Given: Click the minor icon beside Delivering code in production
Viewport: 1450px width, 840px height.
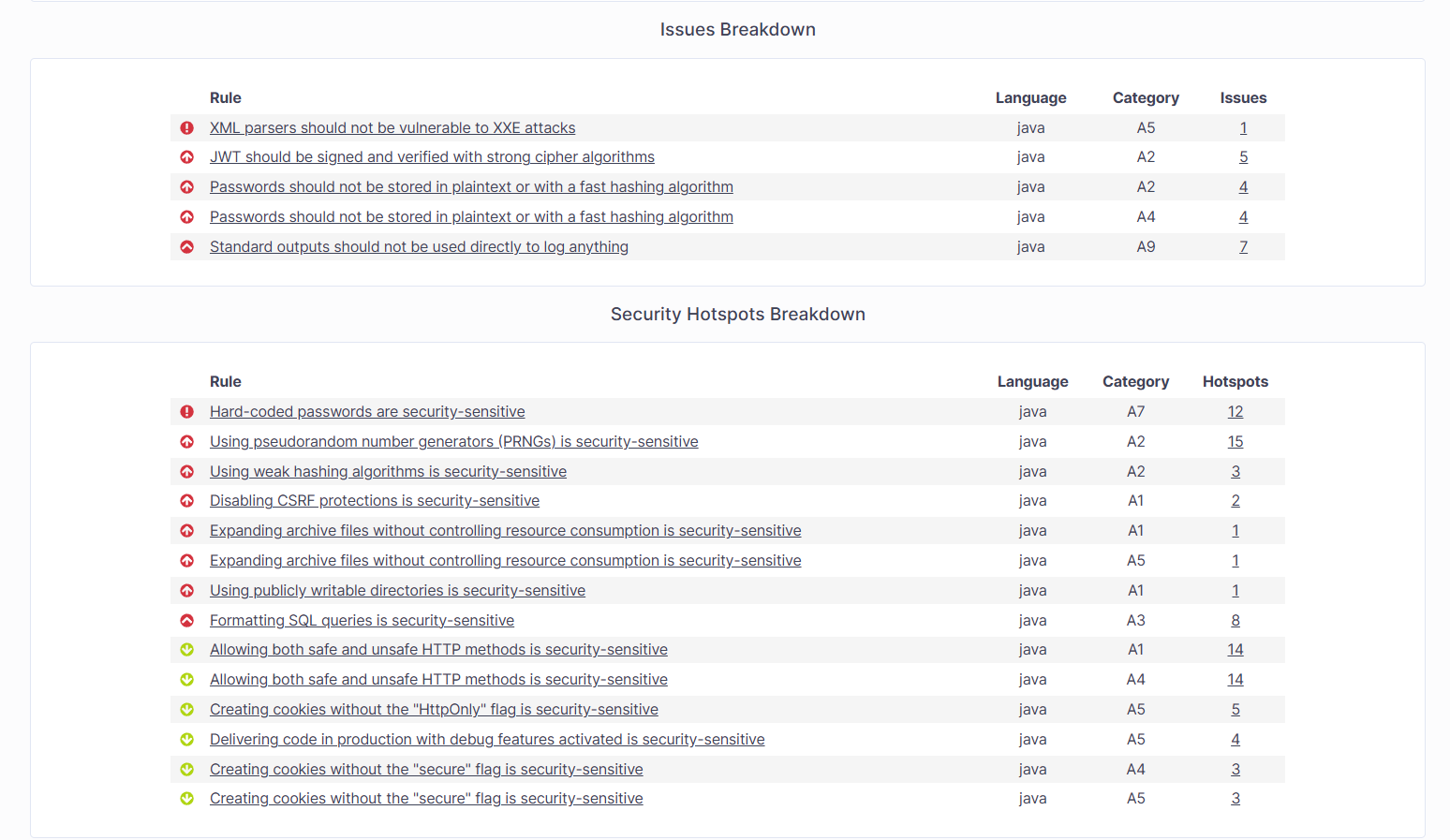Looking at the screenshot, I should click(187, 740).
